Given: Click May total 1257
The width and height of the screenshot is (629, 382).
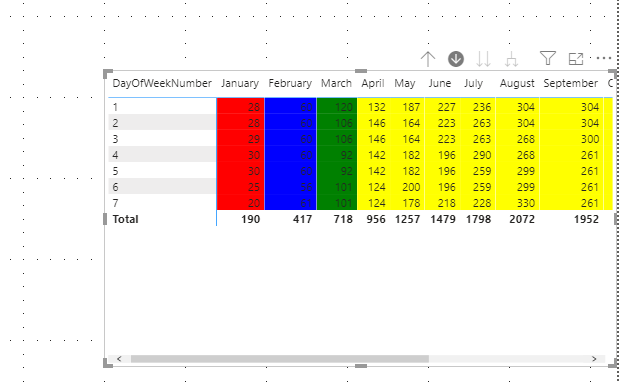Looking at the screenshot, I should pyautogui.click(x=407, y=219).
